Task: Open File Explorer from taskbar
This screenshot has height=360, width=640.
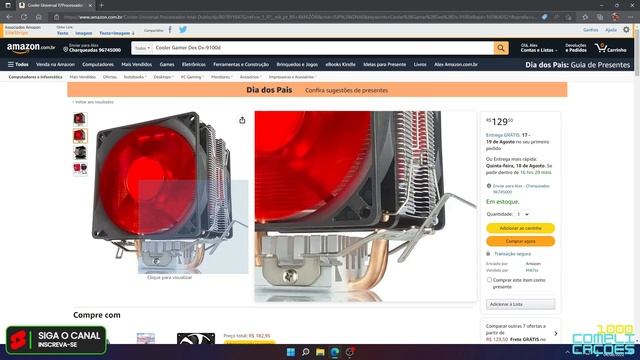Action: tap(320, 352)
